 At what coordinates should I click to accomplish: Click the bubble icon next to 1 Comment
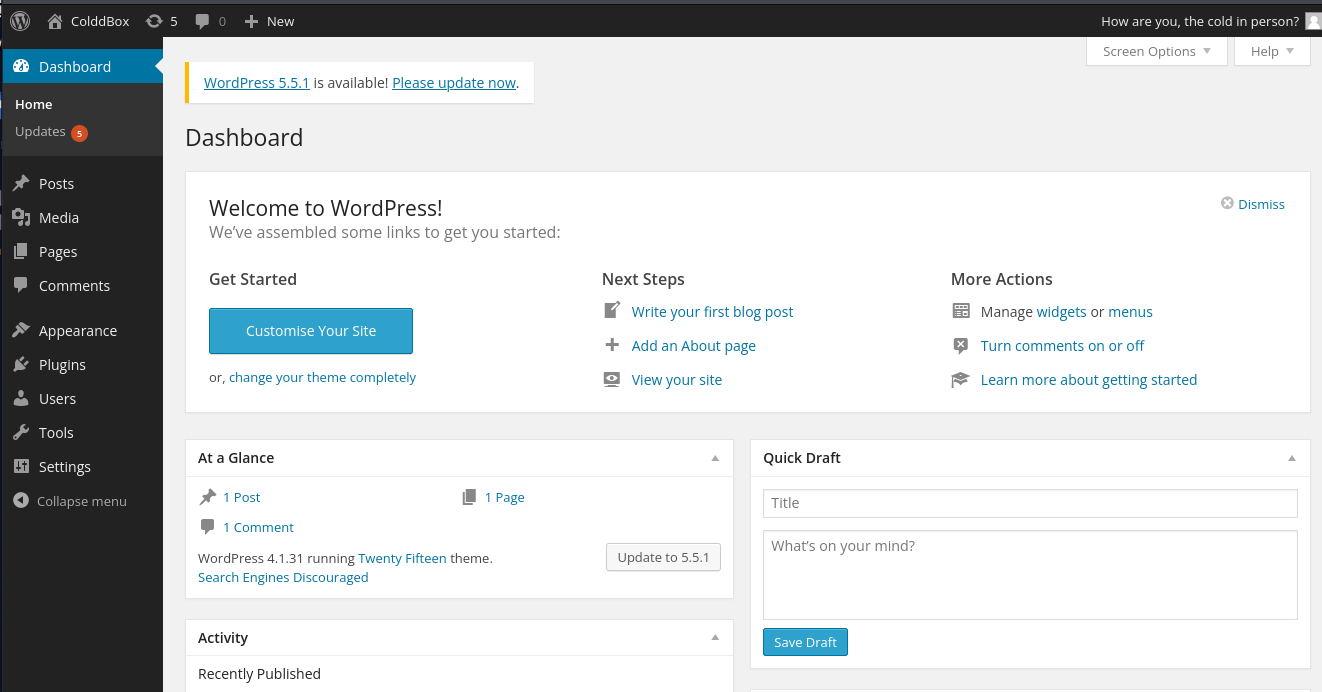(208, 527)
